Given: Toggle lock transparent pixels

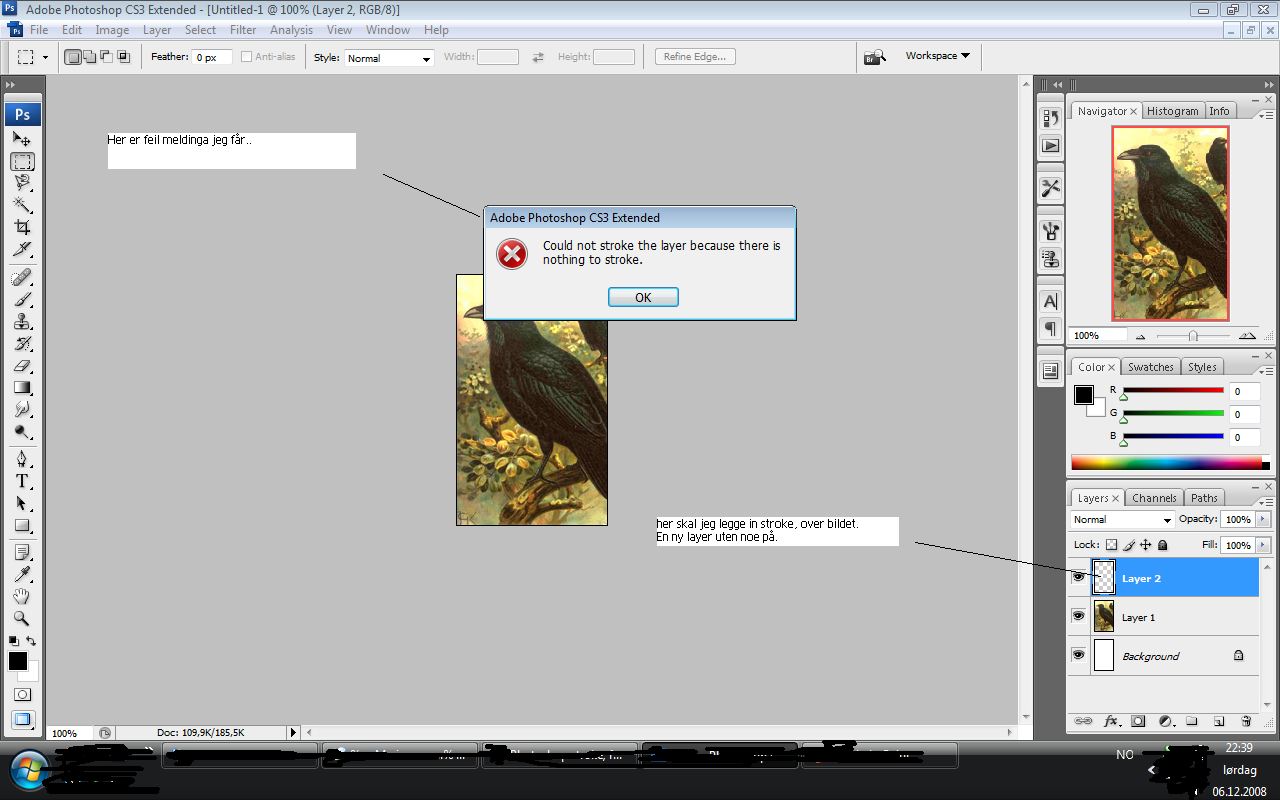Looking at the screenshot, I should coord(1111,545).
